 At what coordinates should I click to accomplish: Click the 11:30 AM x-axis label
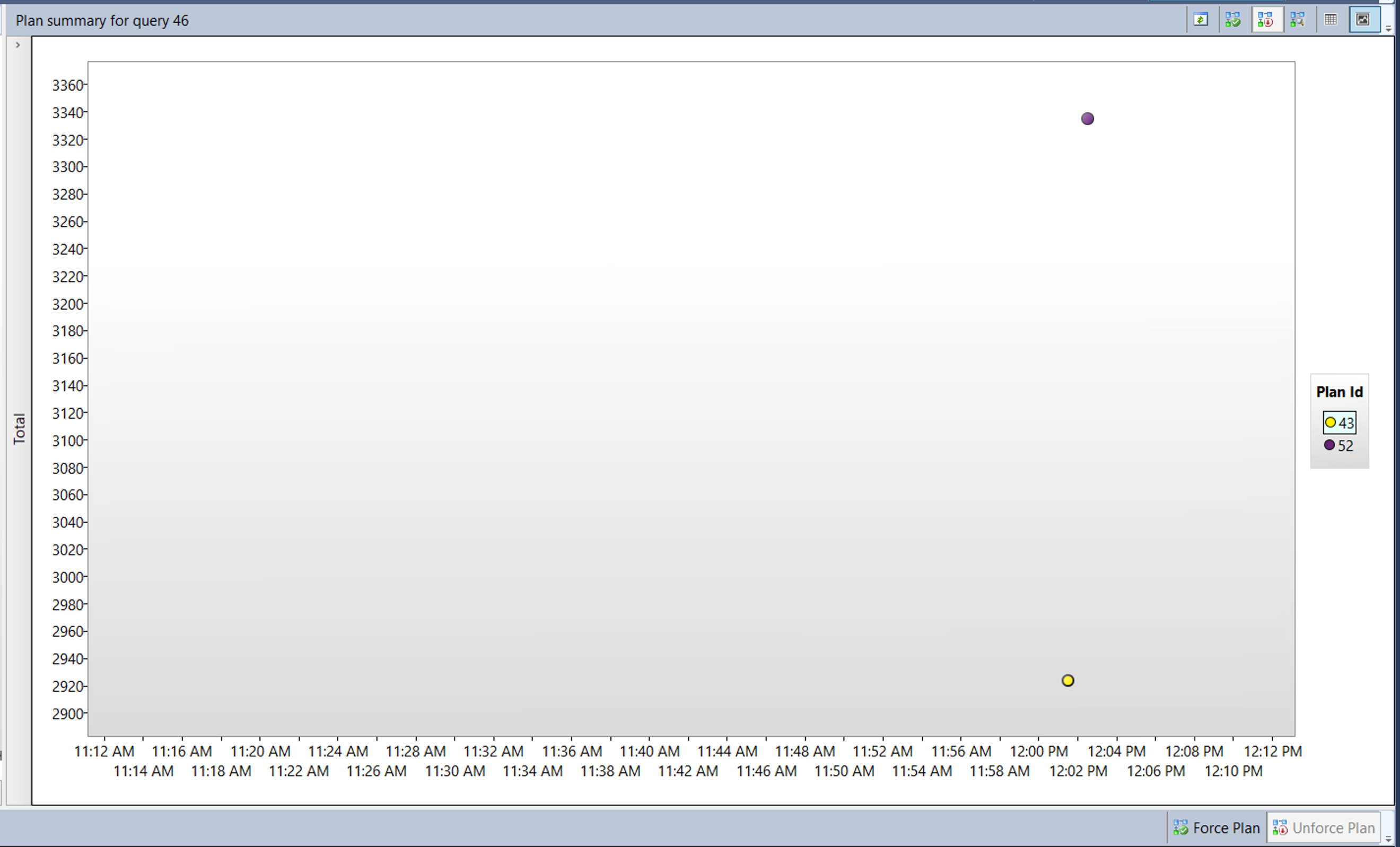(455, 771)
